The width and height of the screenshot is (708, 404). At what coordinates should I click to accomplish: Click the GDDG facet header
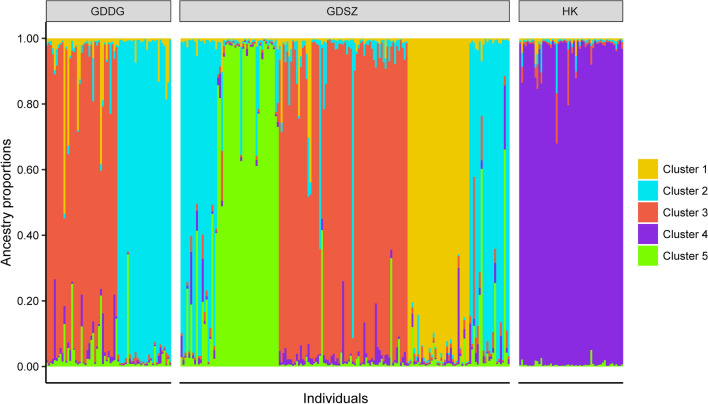[x=108, y=11]
